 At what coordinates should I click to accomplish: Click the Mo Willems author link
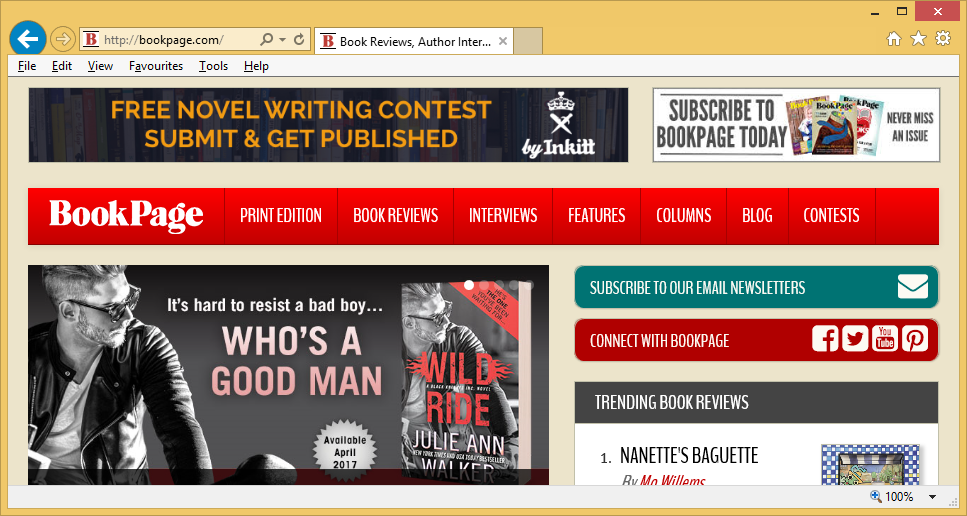(672, 480)
